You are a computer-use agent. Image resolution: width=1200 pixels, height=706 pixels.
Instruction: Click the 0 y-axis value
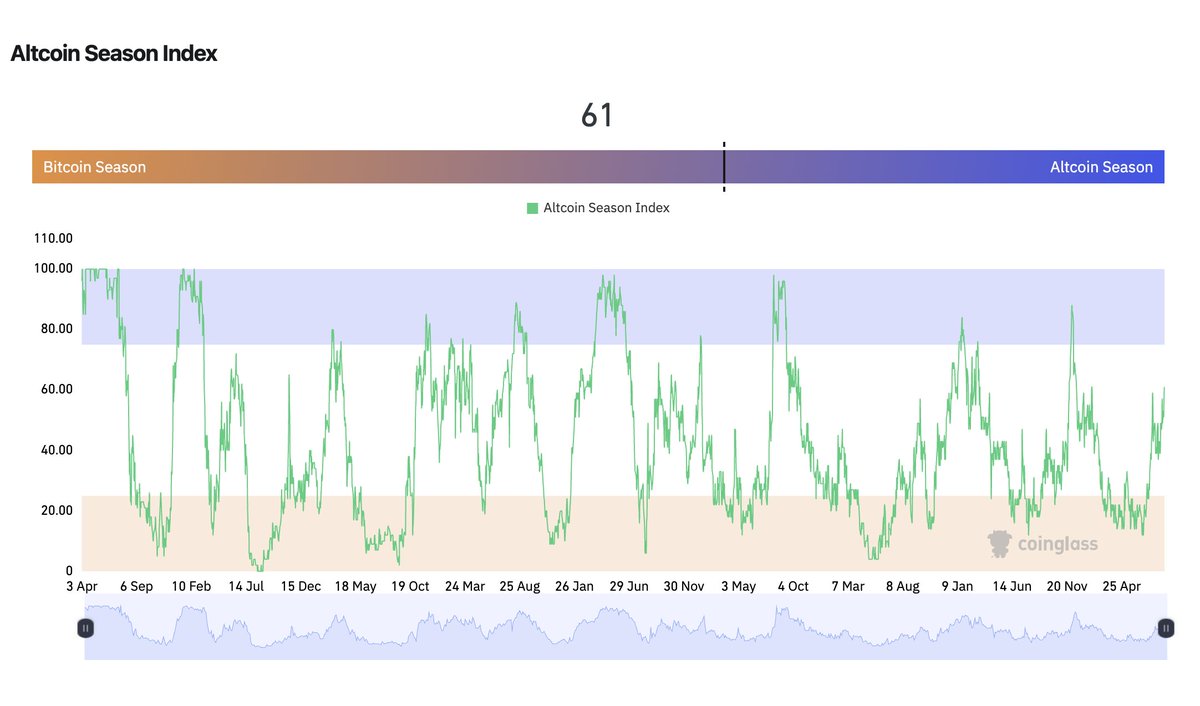coord(68,570)
